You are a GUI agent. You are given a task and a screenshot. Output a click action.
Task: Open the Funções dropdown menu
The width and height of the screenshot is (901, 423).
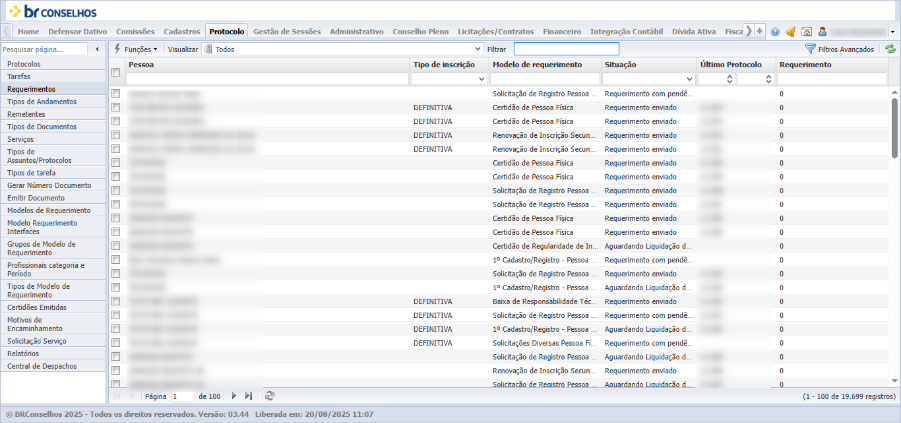click(x=137, y=49)
